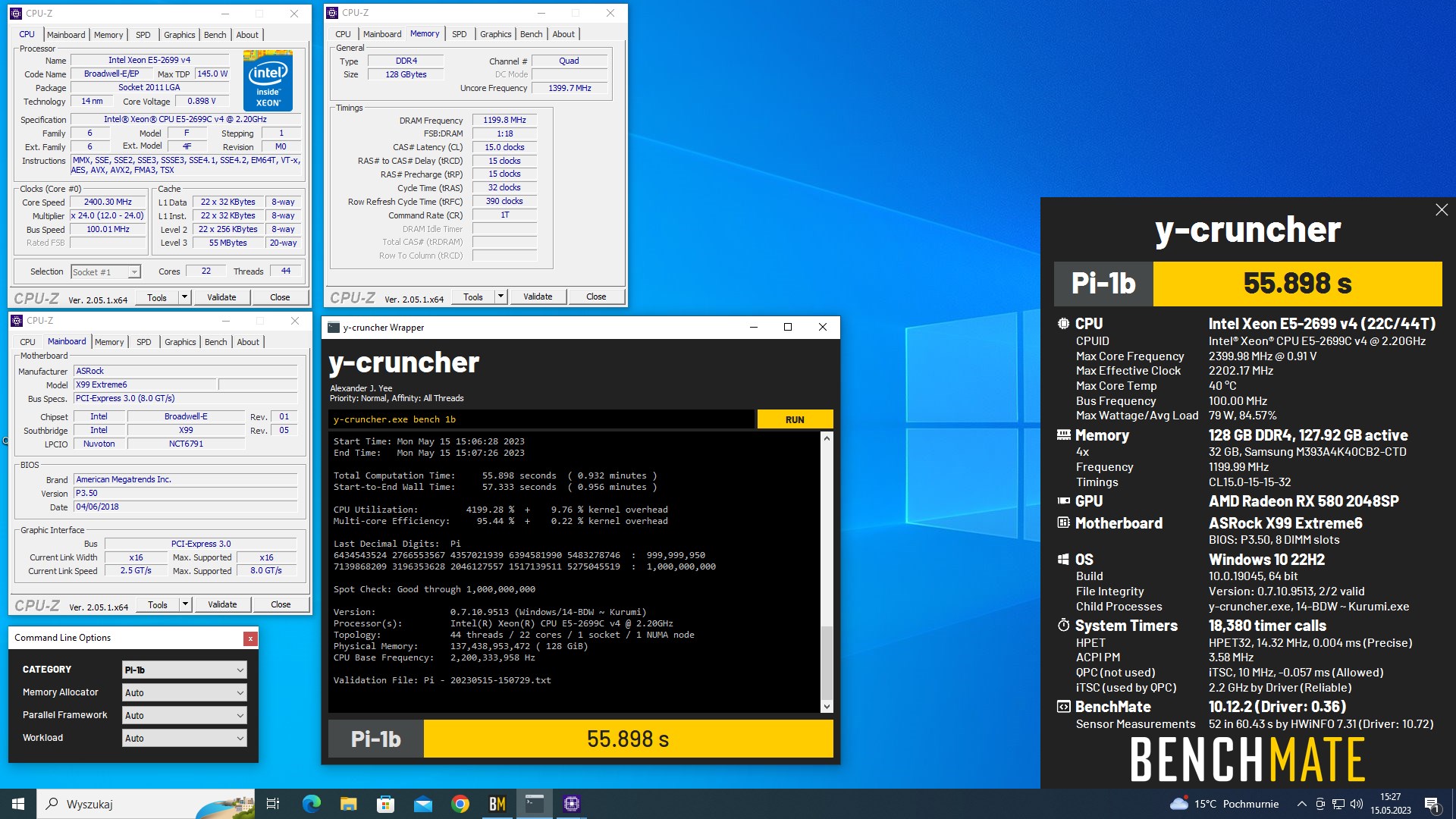
Task: Click the Windows 10 22H2 OS entry
Action: pyautogui.click(x=1266, y=560)
